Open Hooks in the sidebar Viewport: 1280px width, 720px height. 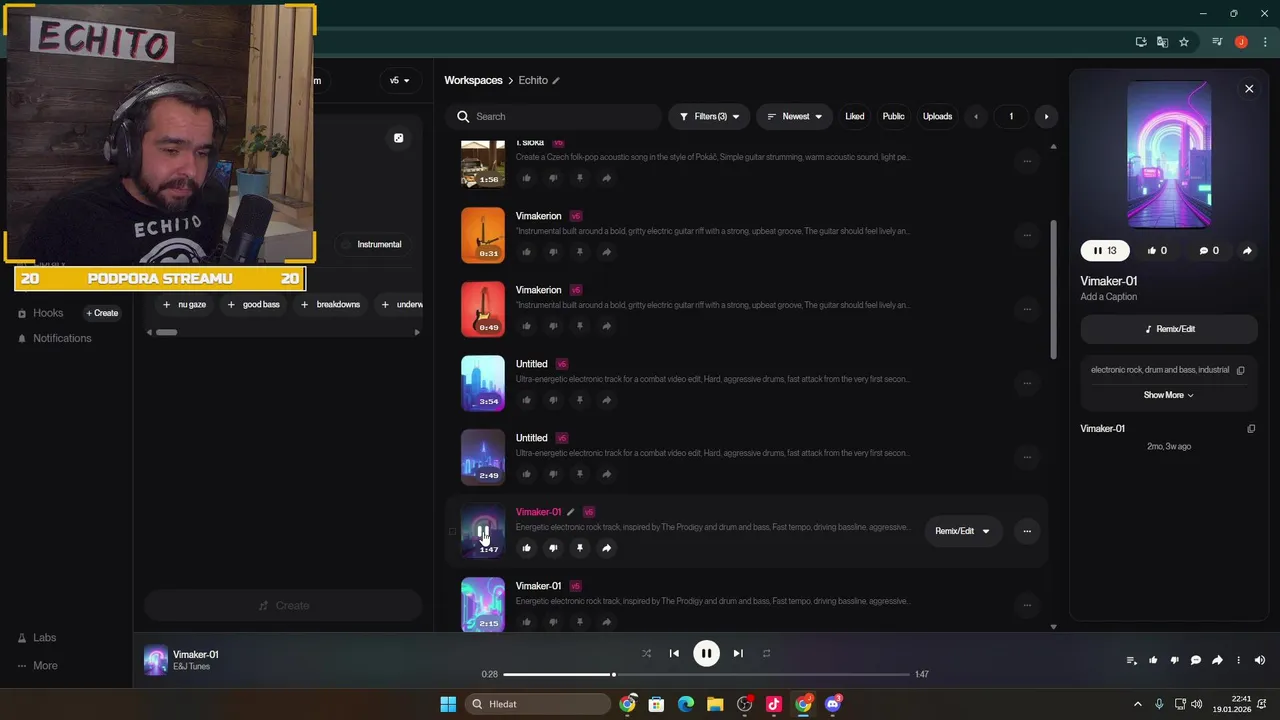coord(48,313)
